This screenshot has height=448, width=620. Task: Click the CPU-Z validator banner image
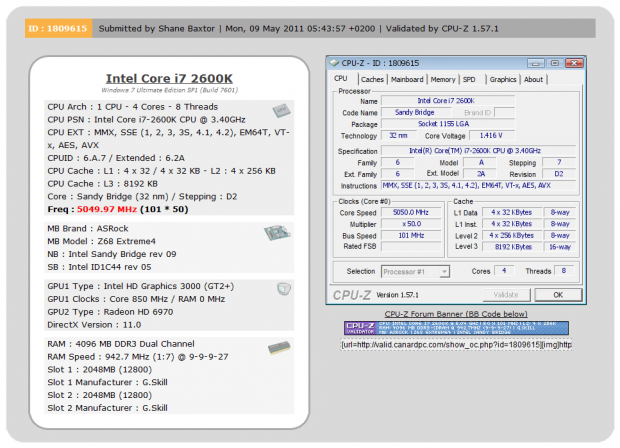tap(456, 328)
